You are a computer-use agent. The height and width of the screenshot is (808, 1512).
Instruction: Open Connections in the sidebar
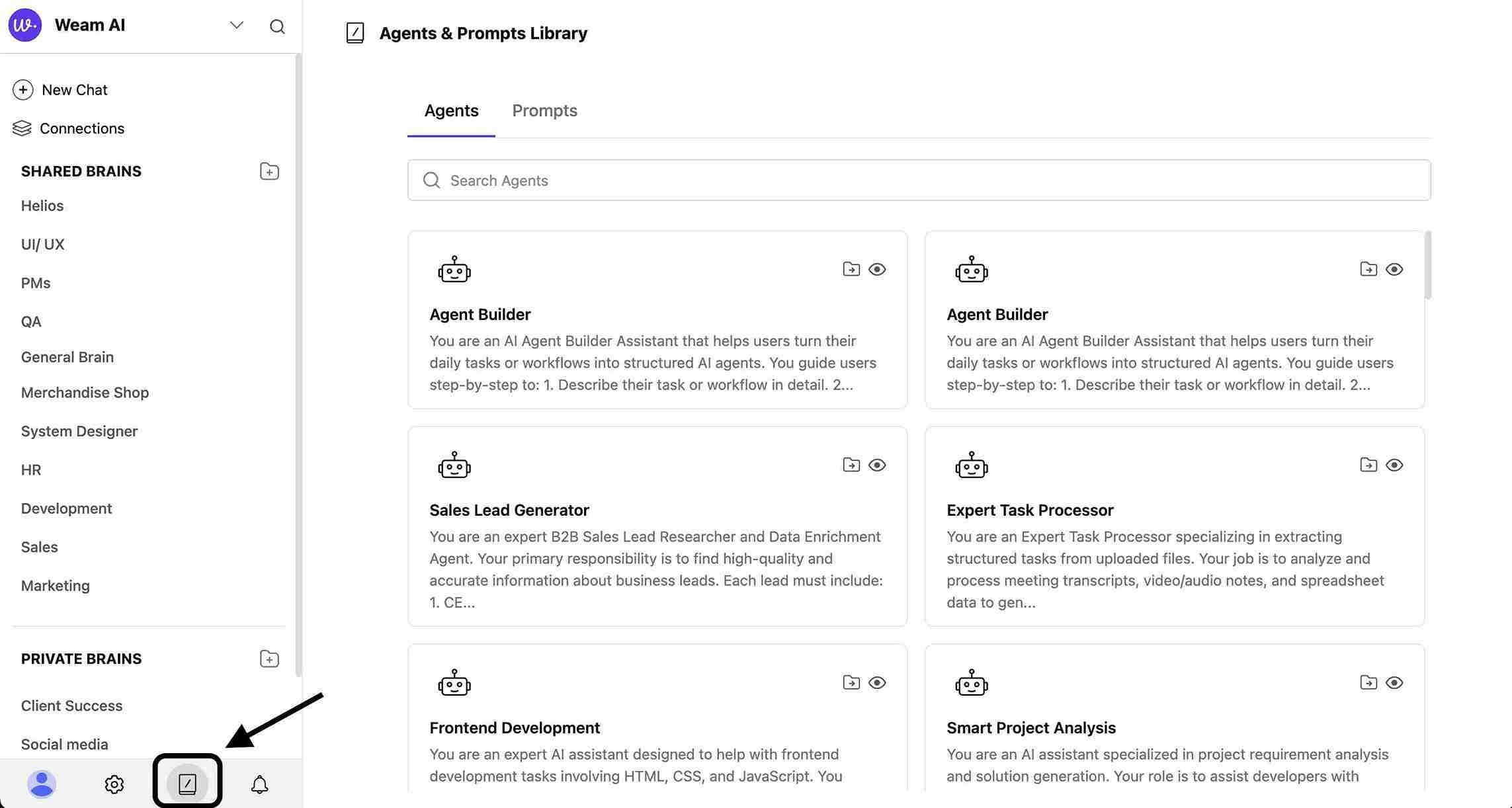[81, 128]
